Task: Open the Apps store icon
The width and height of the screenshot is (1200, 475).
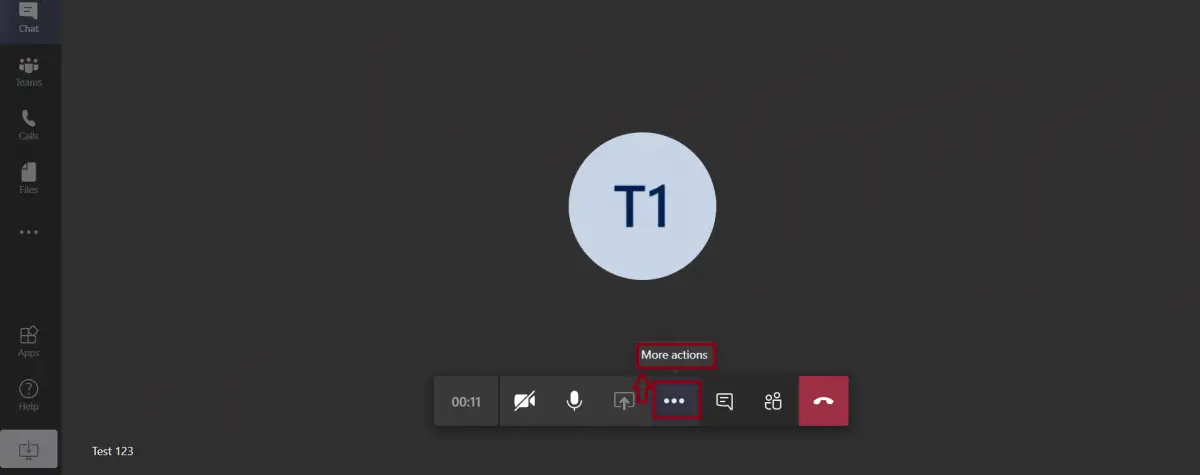Action: coord(29,341)
